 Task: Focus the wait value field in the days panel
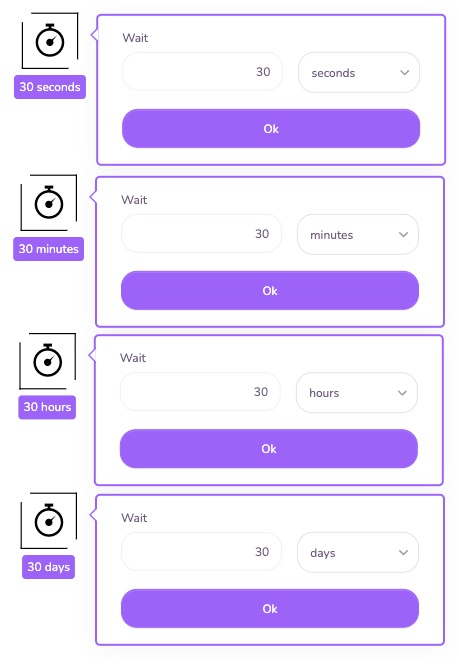[x=202, y=552]
